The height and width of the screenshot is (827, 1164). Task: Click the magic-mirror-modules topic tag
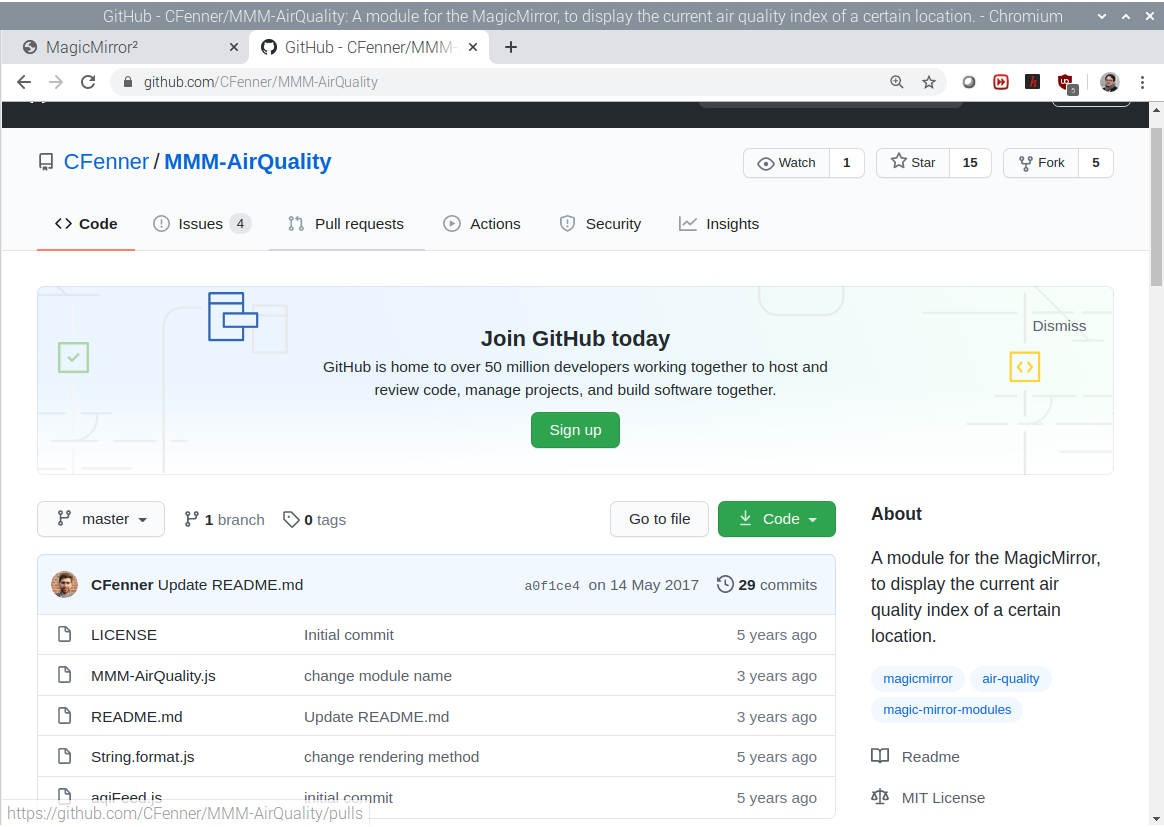click(946, 710)
